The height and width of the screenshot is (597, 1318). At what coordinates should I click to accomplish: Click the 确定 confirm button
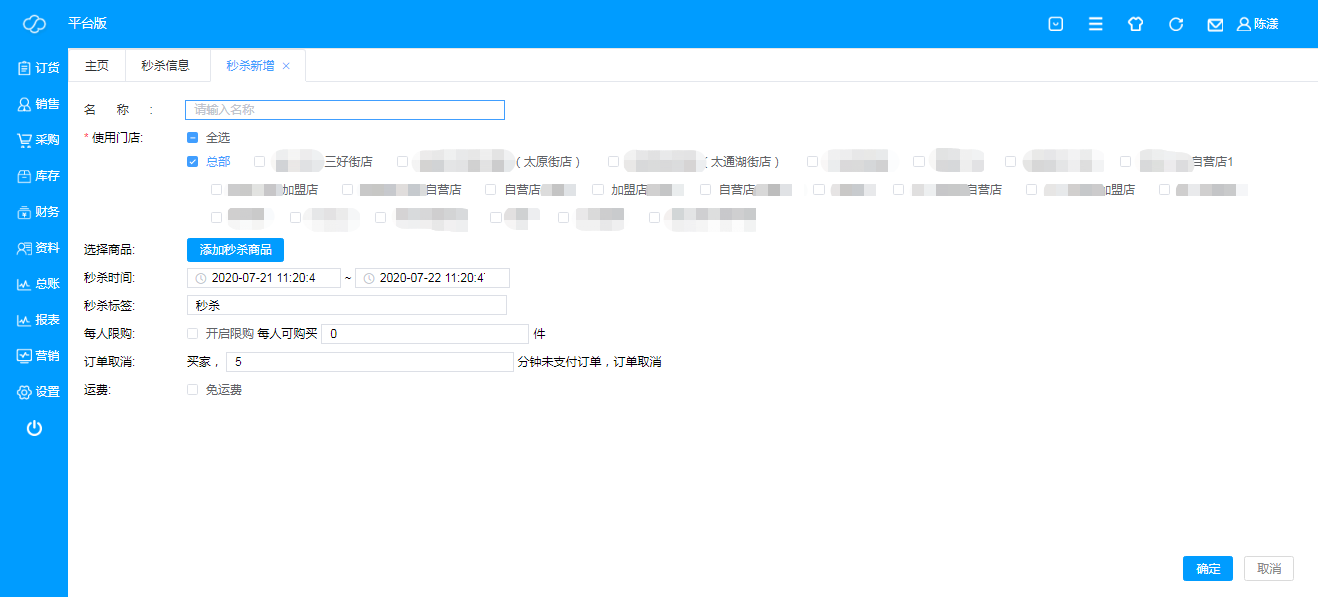pyautogui.click(x=1208, y=569)
